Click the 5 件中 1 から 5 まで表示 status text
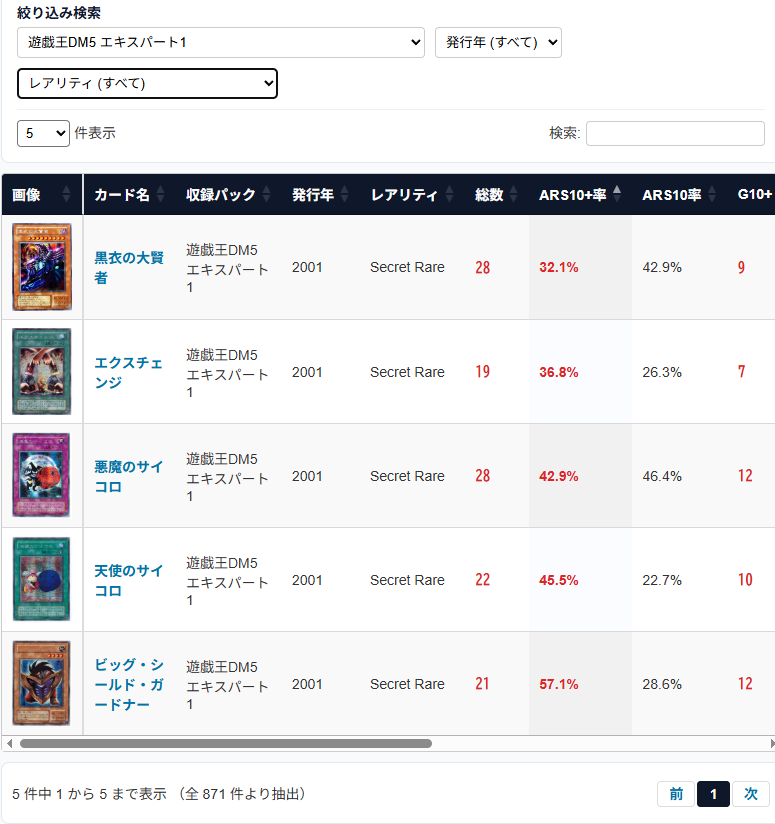 (x=89, y=794)
